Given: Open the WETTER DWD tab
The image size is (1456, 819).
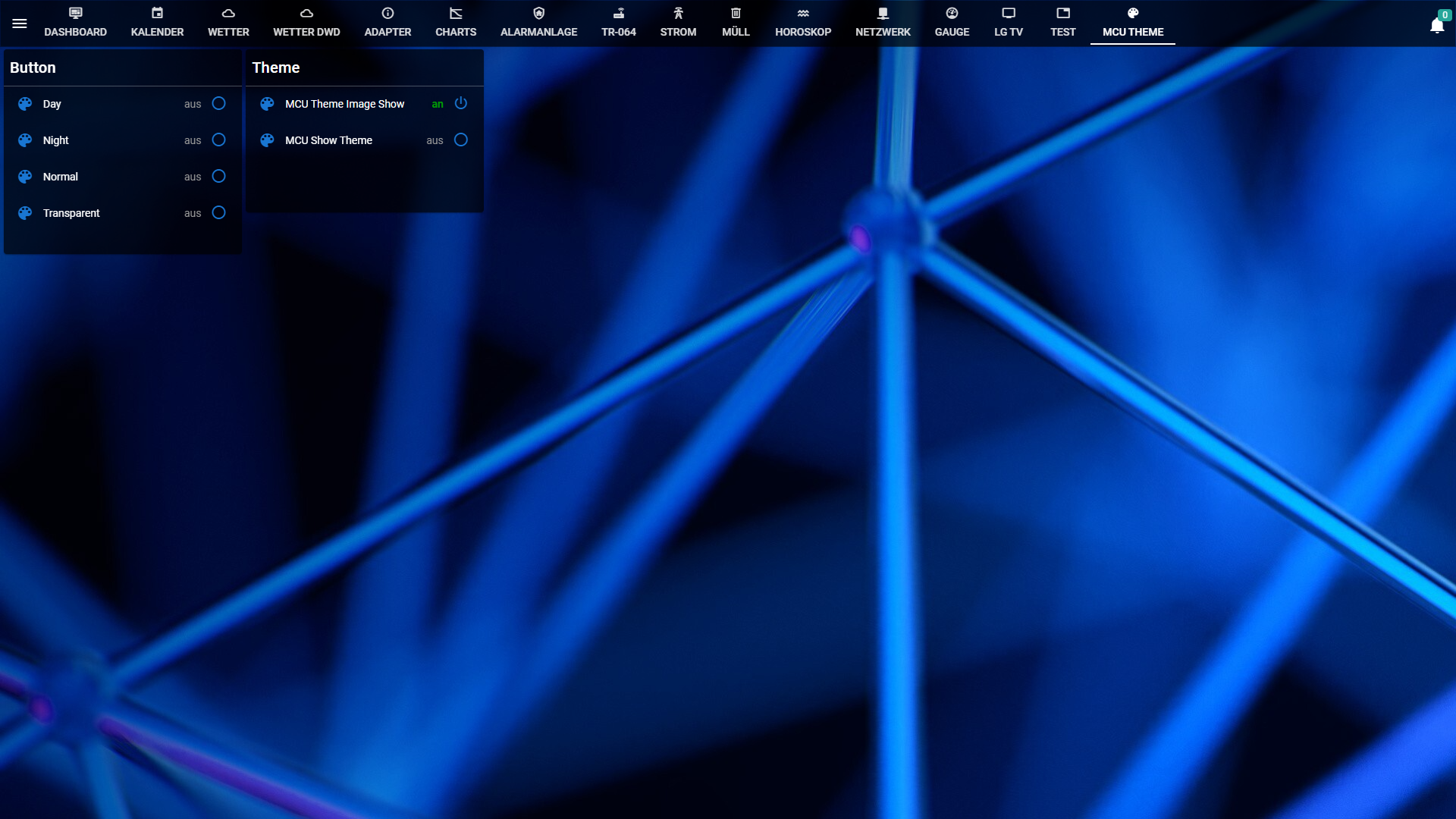Looking at the screenshot, I should 306,24.
